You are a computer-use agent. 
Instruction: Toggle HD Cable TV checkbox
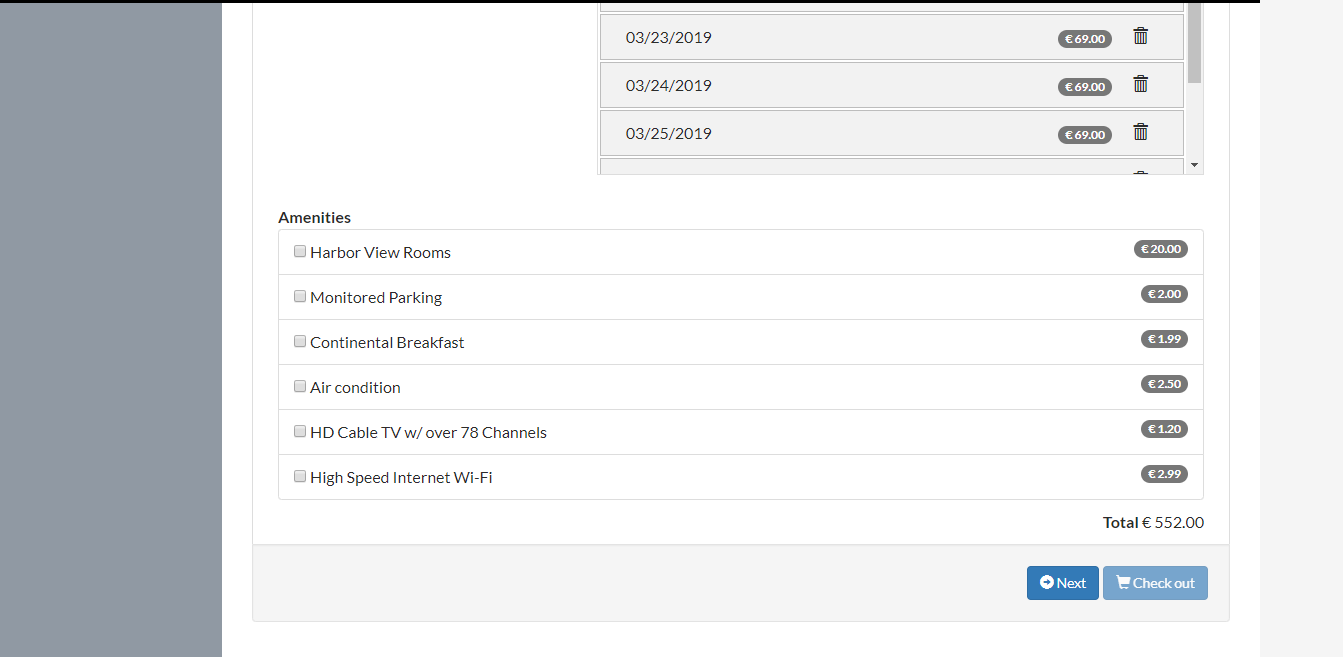click(300, 432)
